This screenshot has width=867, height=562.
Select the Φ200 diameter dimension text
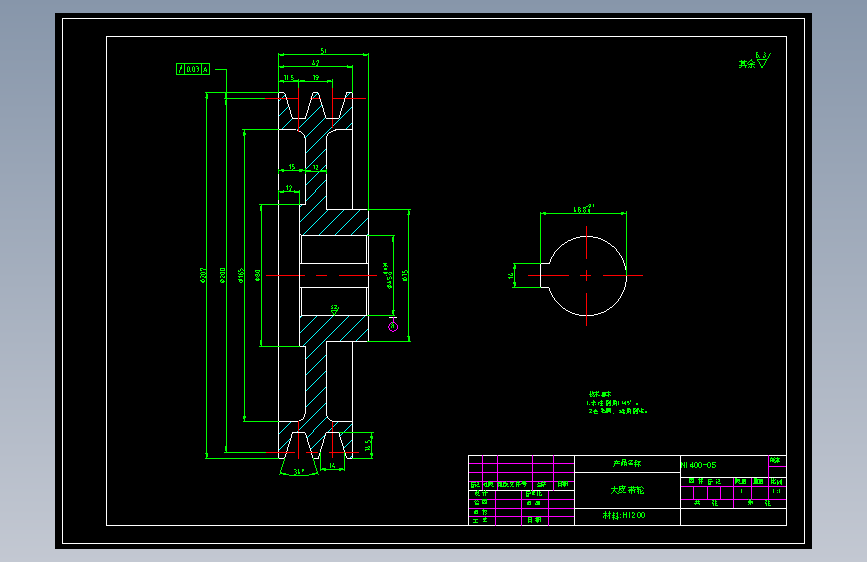(x=222, y=275)
